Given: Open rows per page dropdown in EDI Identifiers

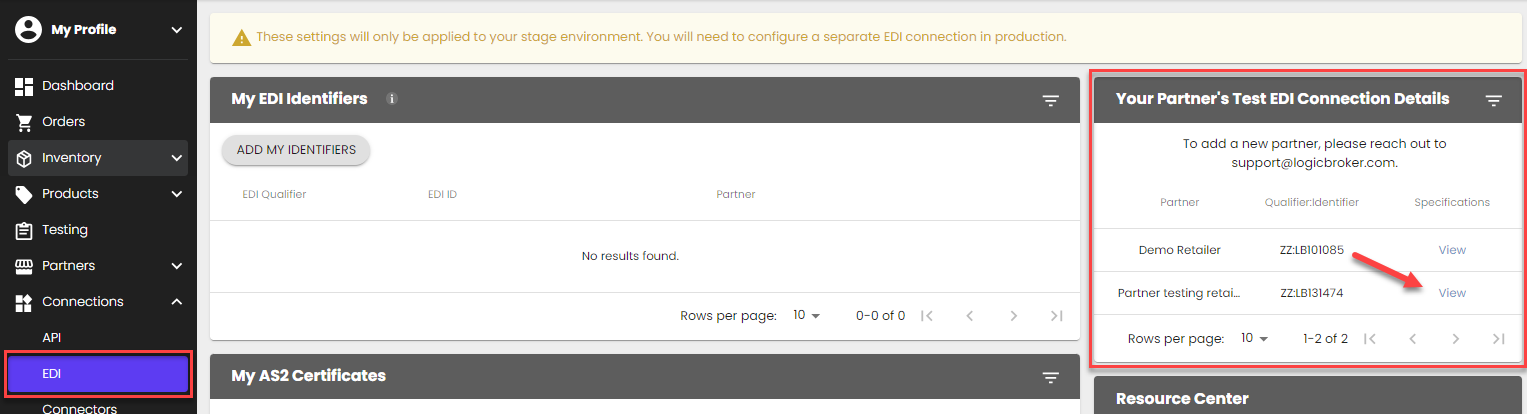Looking at the screenshot, I should (806, 316).
